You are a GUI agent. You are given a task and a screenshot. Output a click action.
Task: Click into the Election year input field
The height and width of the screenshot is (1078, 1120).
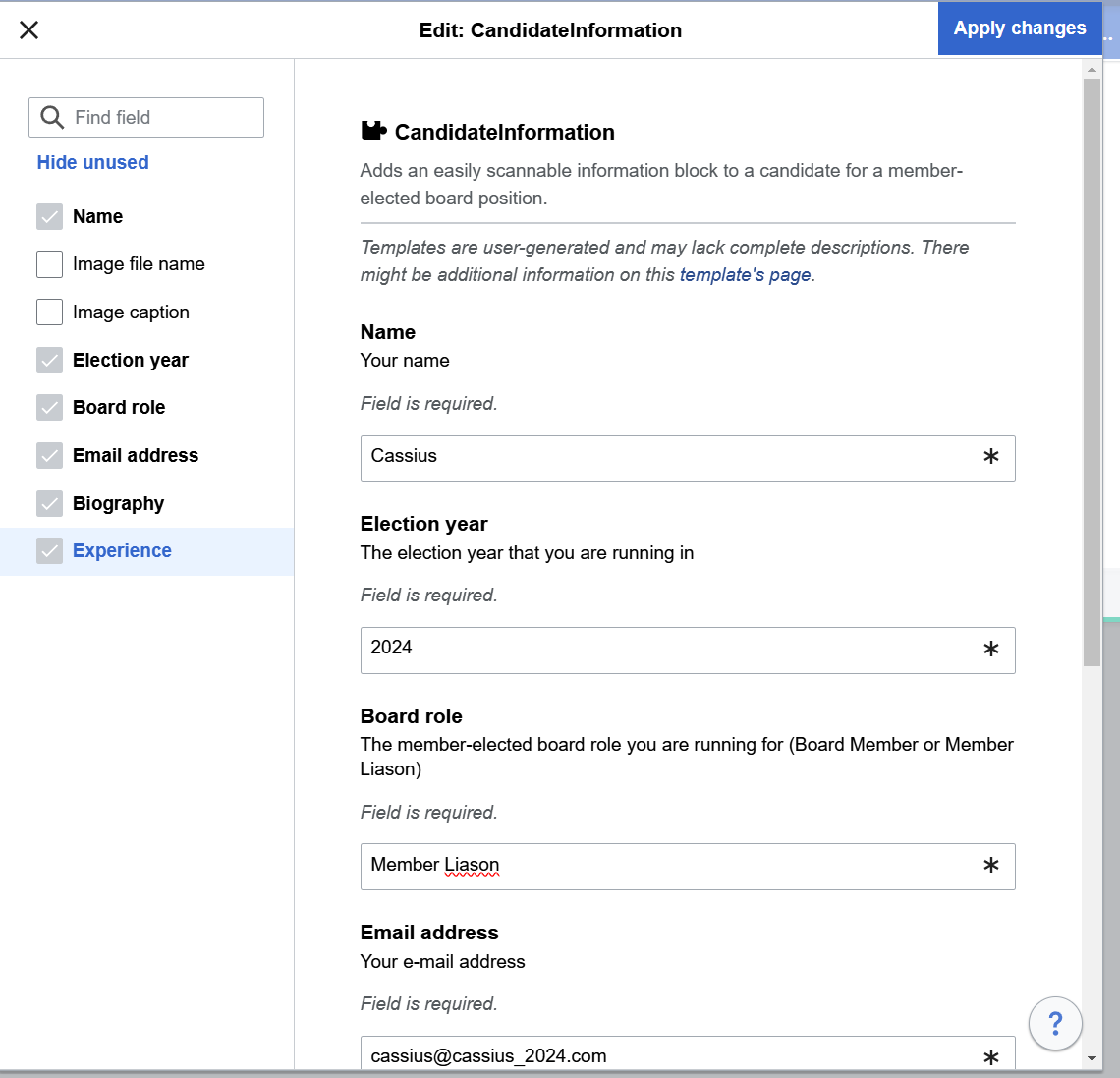tap(668, 650)
